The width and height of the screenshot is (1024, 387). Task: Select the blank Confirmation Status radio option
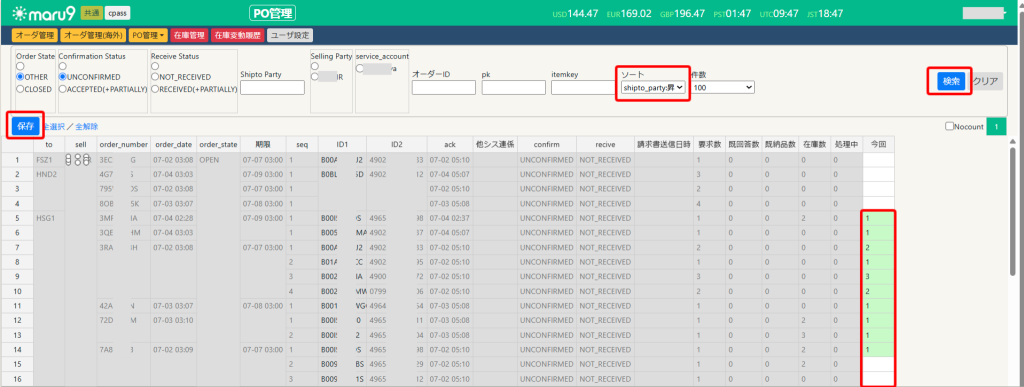click(x=63, y=66)
